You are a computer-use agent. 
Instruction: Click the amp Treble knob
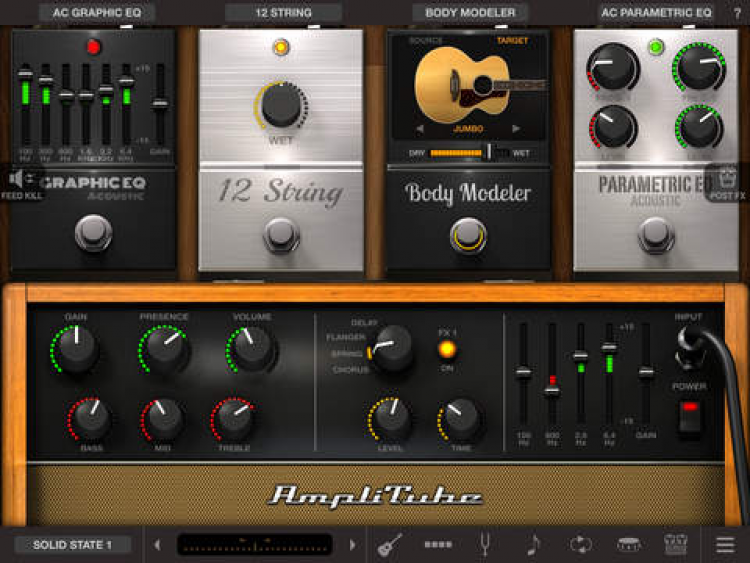coord(233,419)
